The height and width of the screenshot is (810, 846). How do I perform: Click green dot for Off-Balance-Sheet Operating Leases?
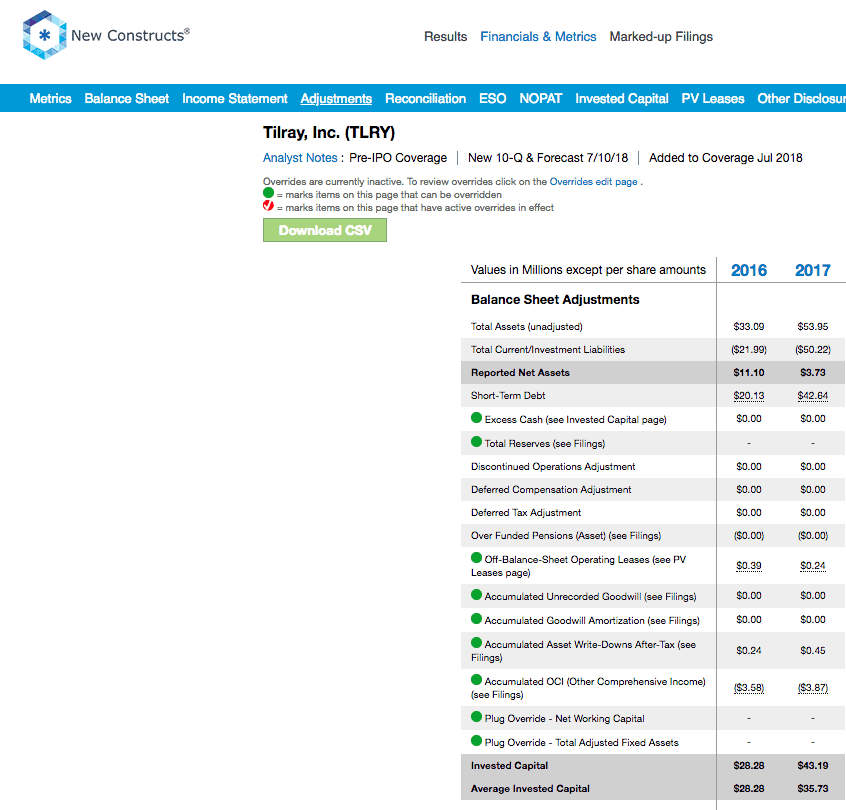[x=476, y=558]
